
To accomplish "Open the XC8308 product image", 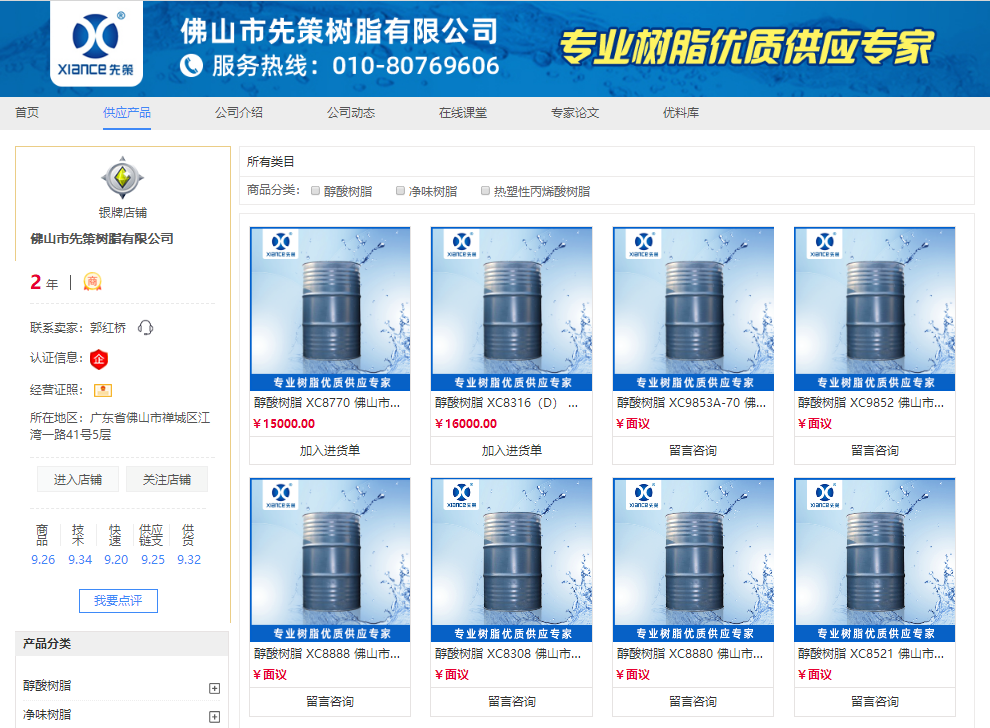I will (x=511, y=560).
